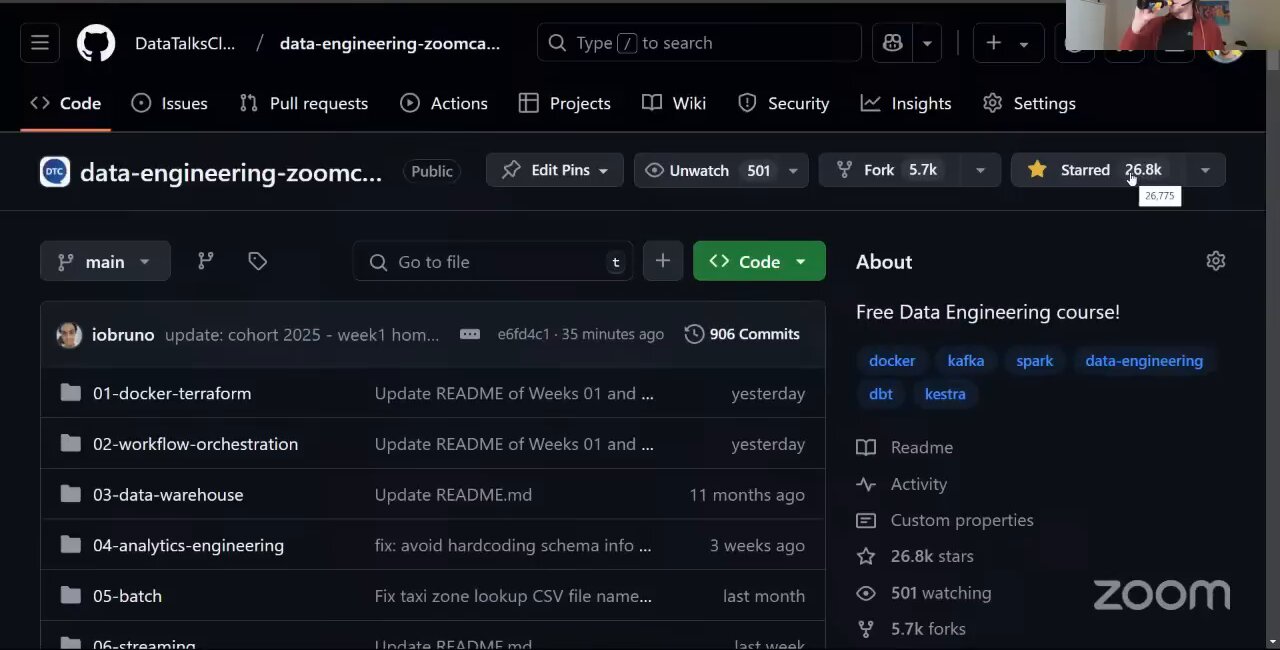
Task: Open the green Code button dropdown
Action: [800, 261]
